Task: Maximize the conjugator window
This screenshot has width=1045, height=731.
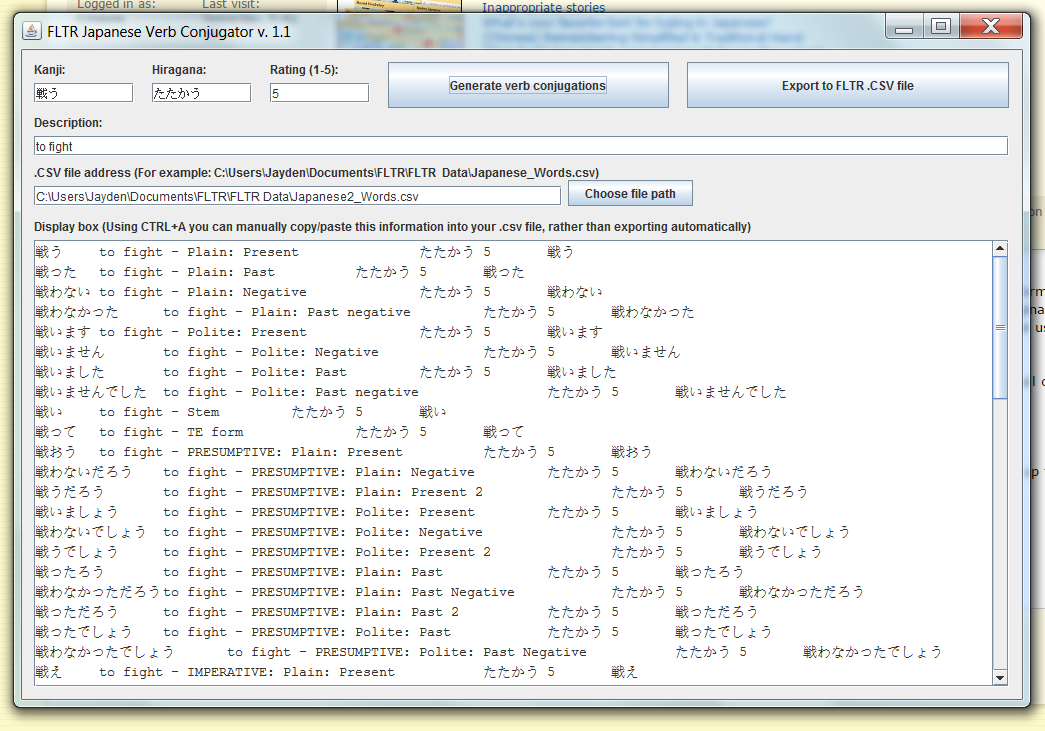Action: pyautogui.click(x=940, y=27)
